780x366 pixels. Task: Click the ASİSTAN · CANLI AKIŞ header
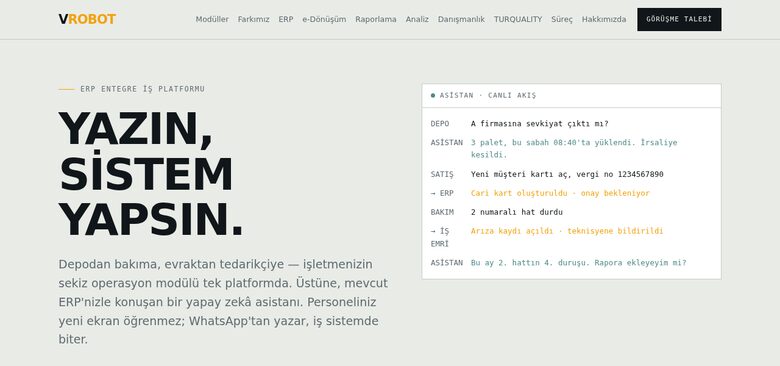tap(488, 95)
